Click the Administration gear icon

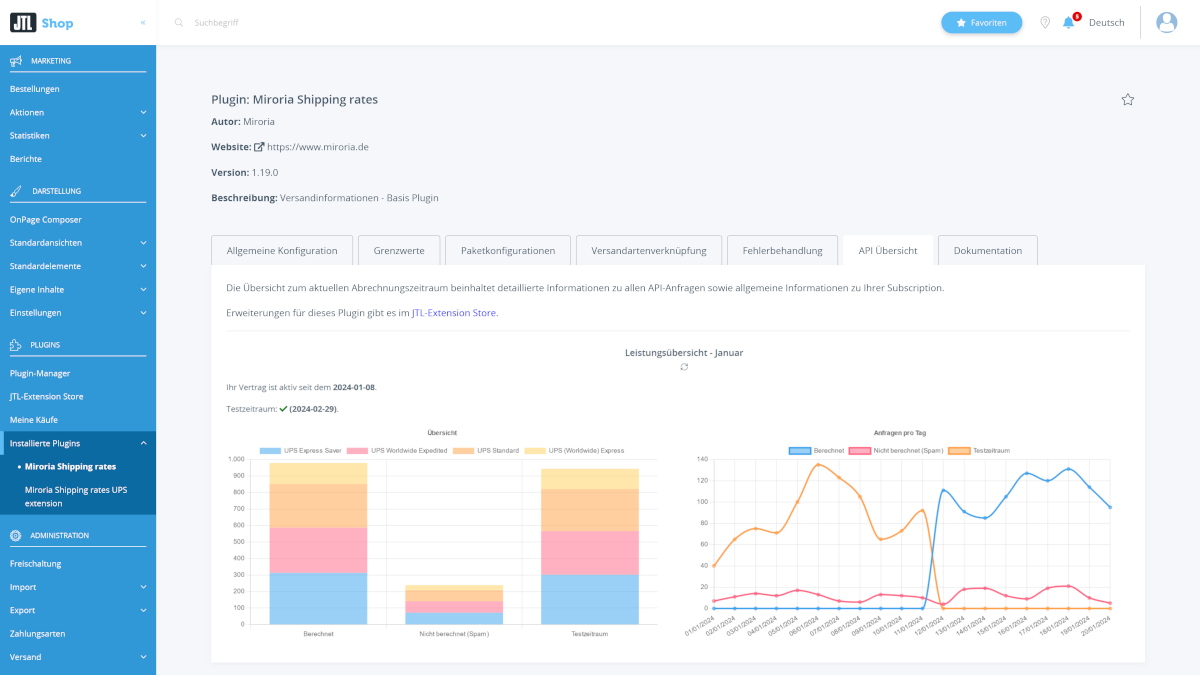click(16, 536)
